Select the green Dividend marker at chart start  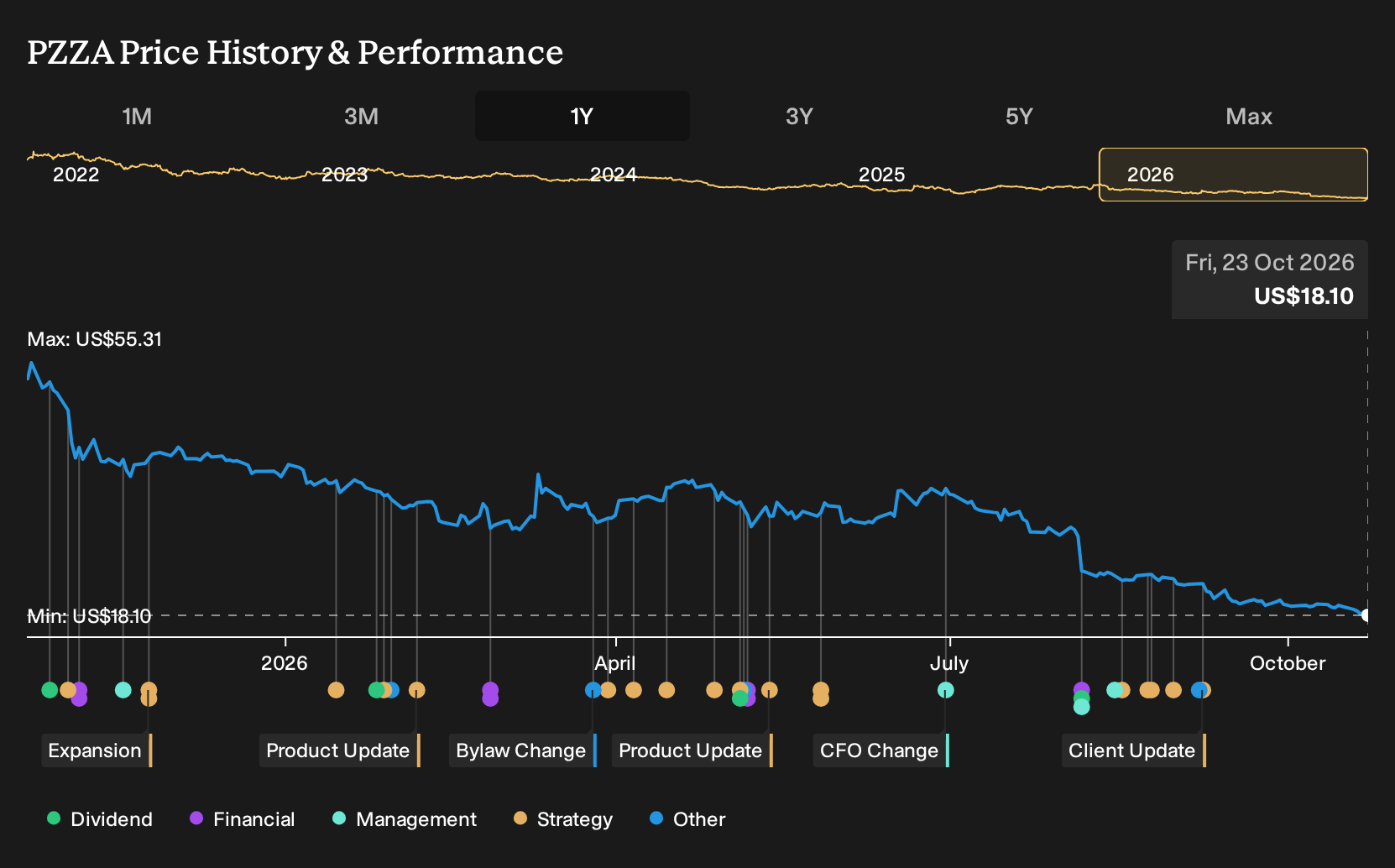[x=50, y=690]
